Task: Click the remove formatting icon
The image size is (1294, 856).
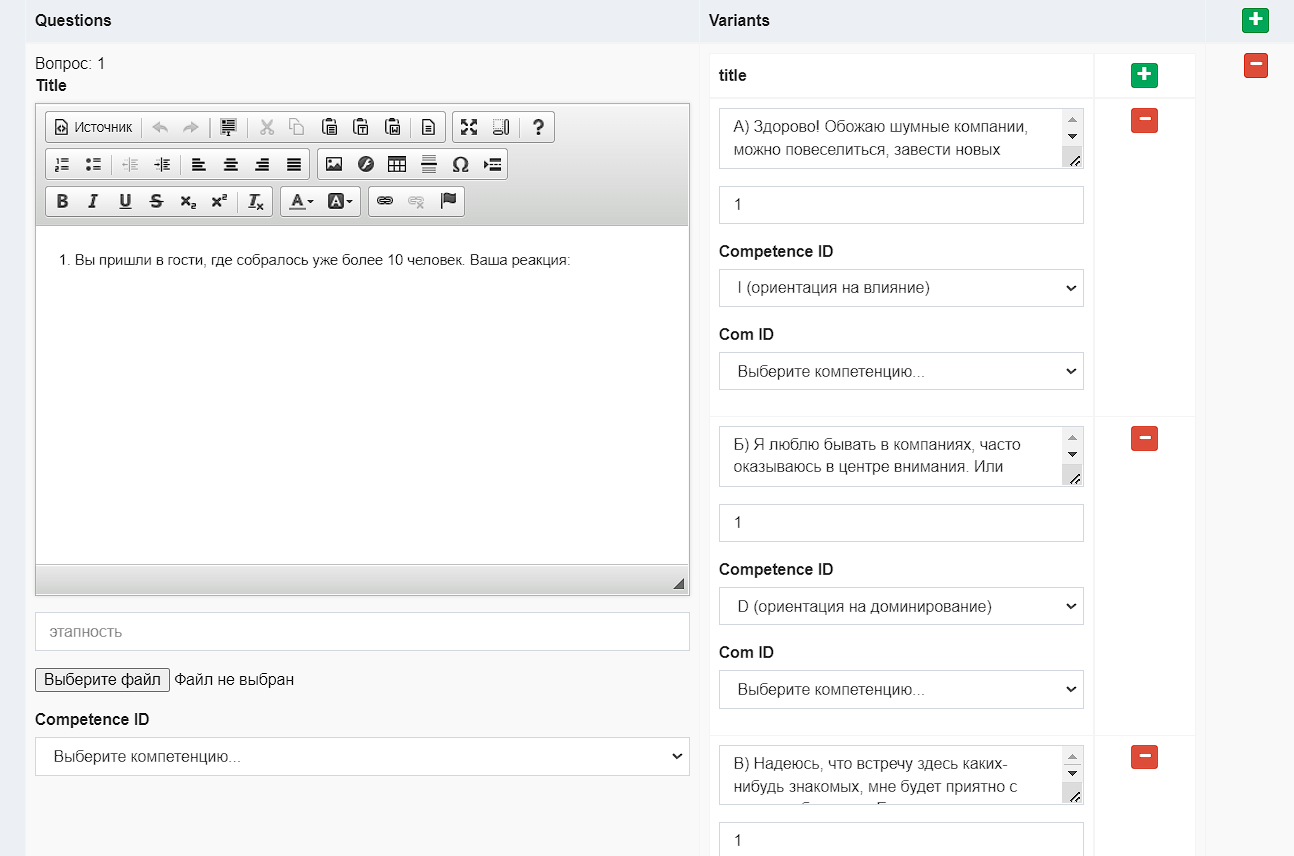Action: coord(256,201)
